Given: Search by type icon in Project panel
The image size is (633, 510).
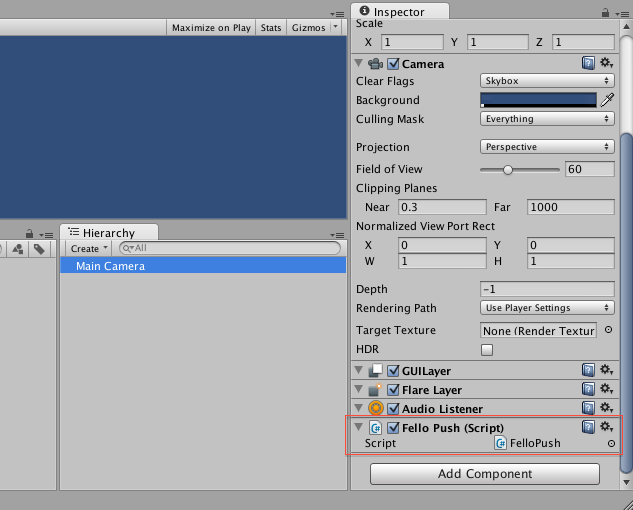Looking at the screenshot, I should click(x=18, y=249).
